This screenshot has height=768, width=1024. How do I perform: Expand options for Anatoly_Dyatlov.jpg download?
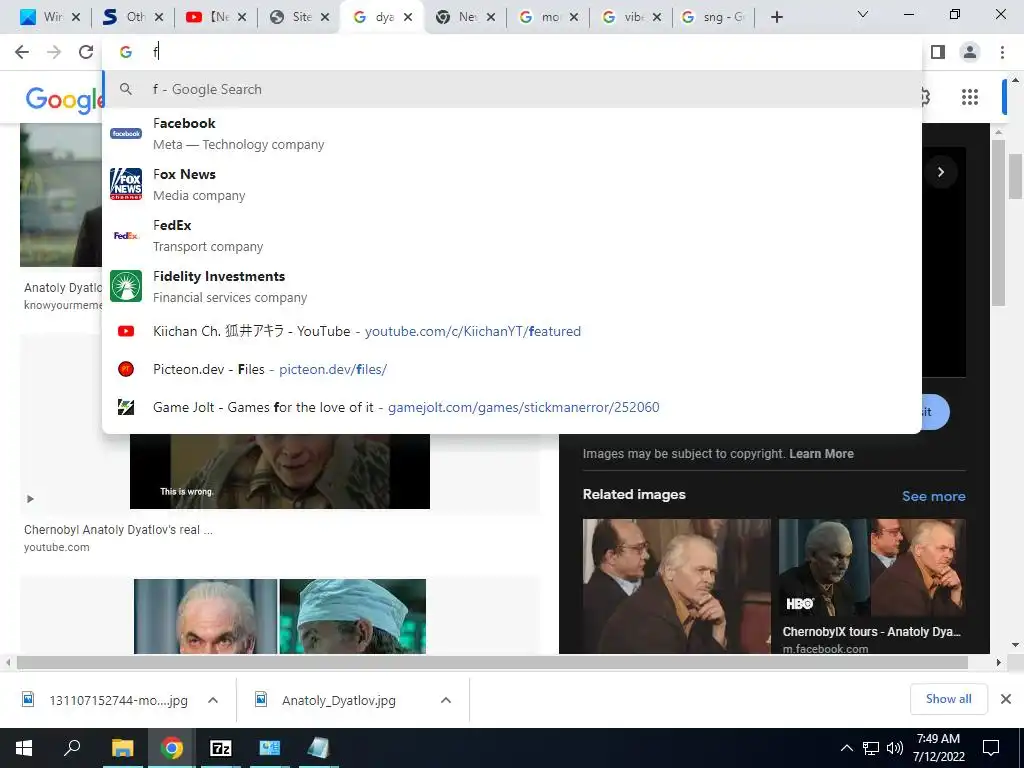point(446,700)
